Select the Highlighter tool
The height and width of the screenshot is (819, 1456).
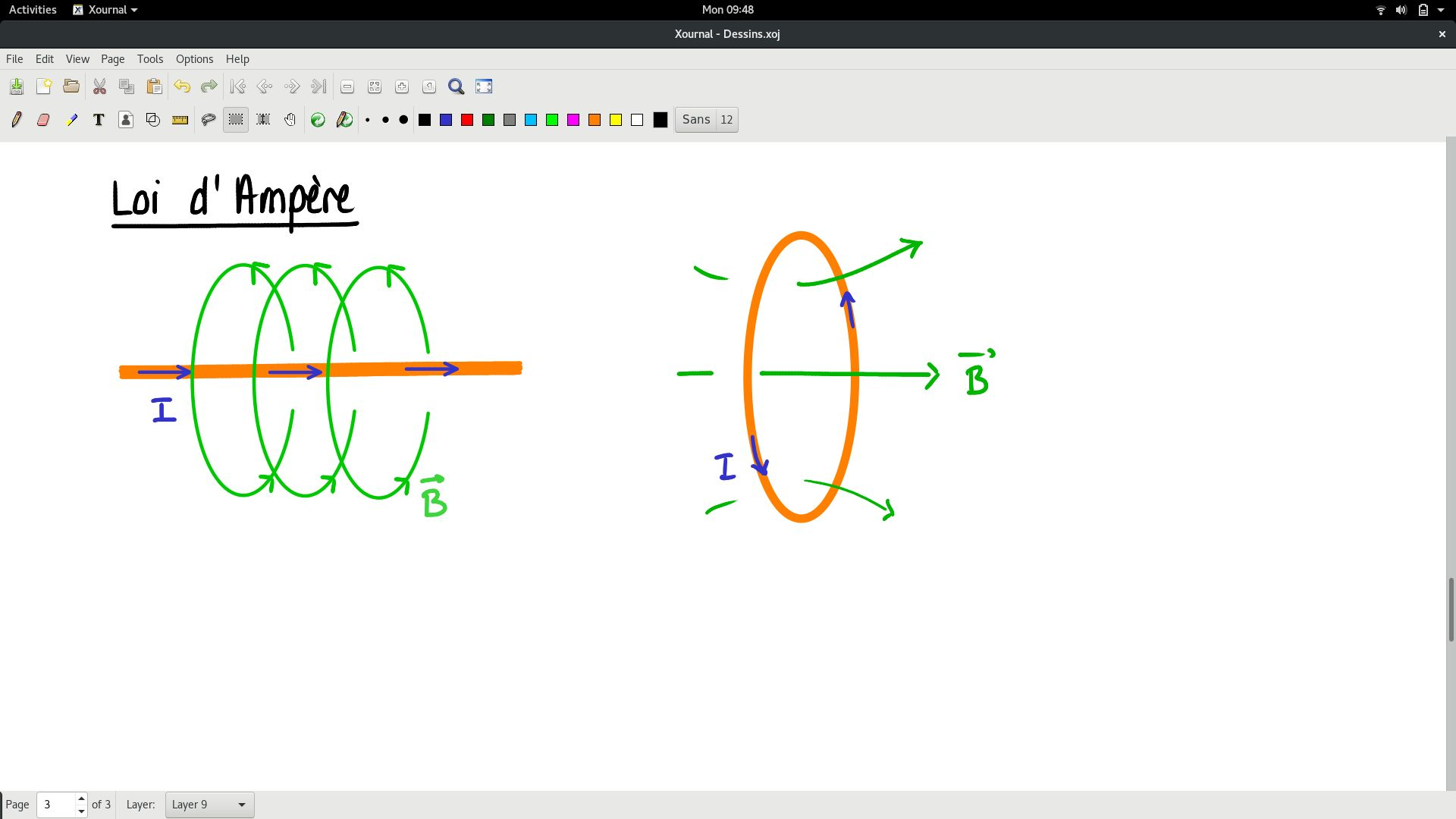[71, 120]
